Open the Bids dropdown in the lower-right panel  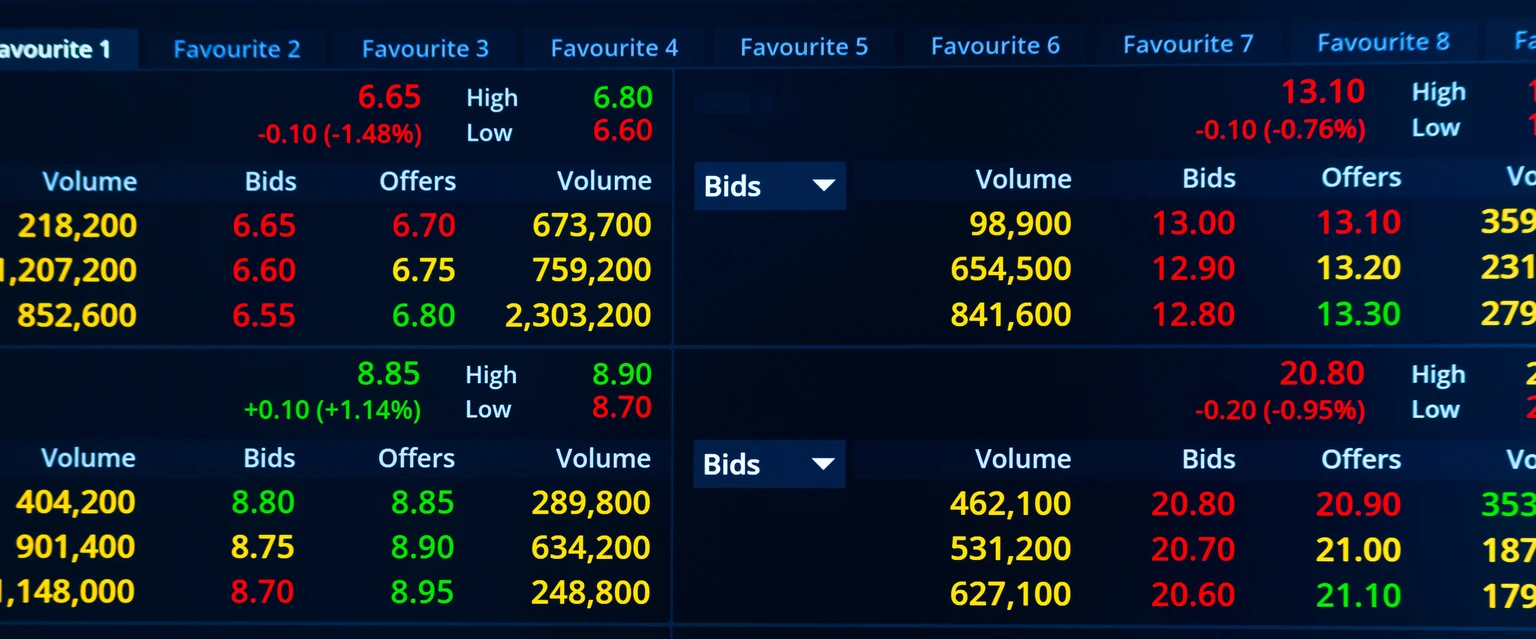click(x=770, y=464)
